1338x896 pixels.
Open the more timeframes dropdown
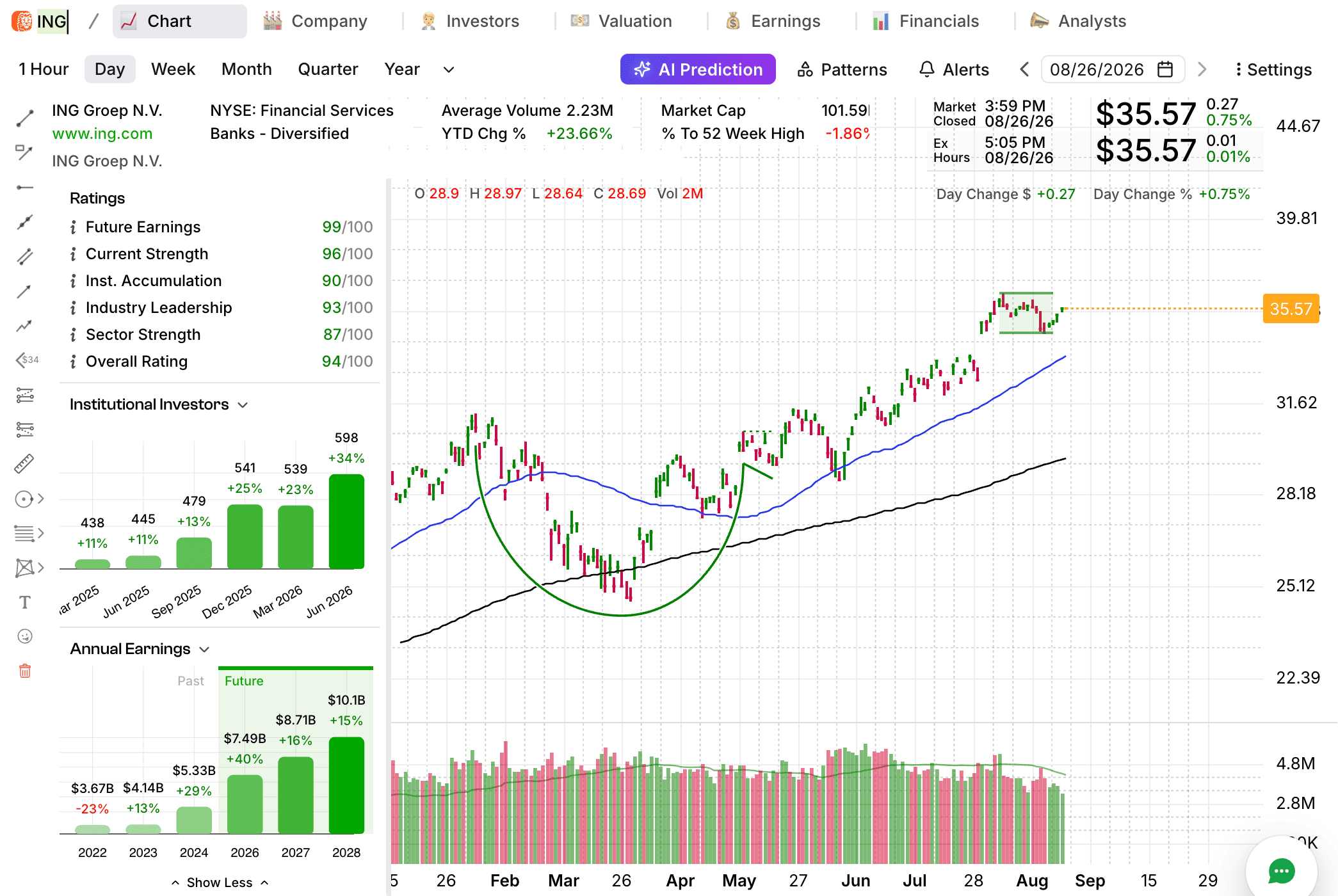(x=449, y=69)
